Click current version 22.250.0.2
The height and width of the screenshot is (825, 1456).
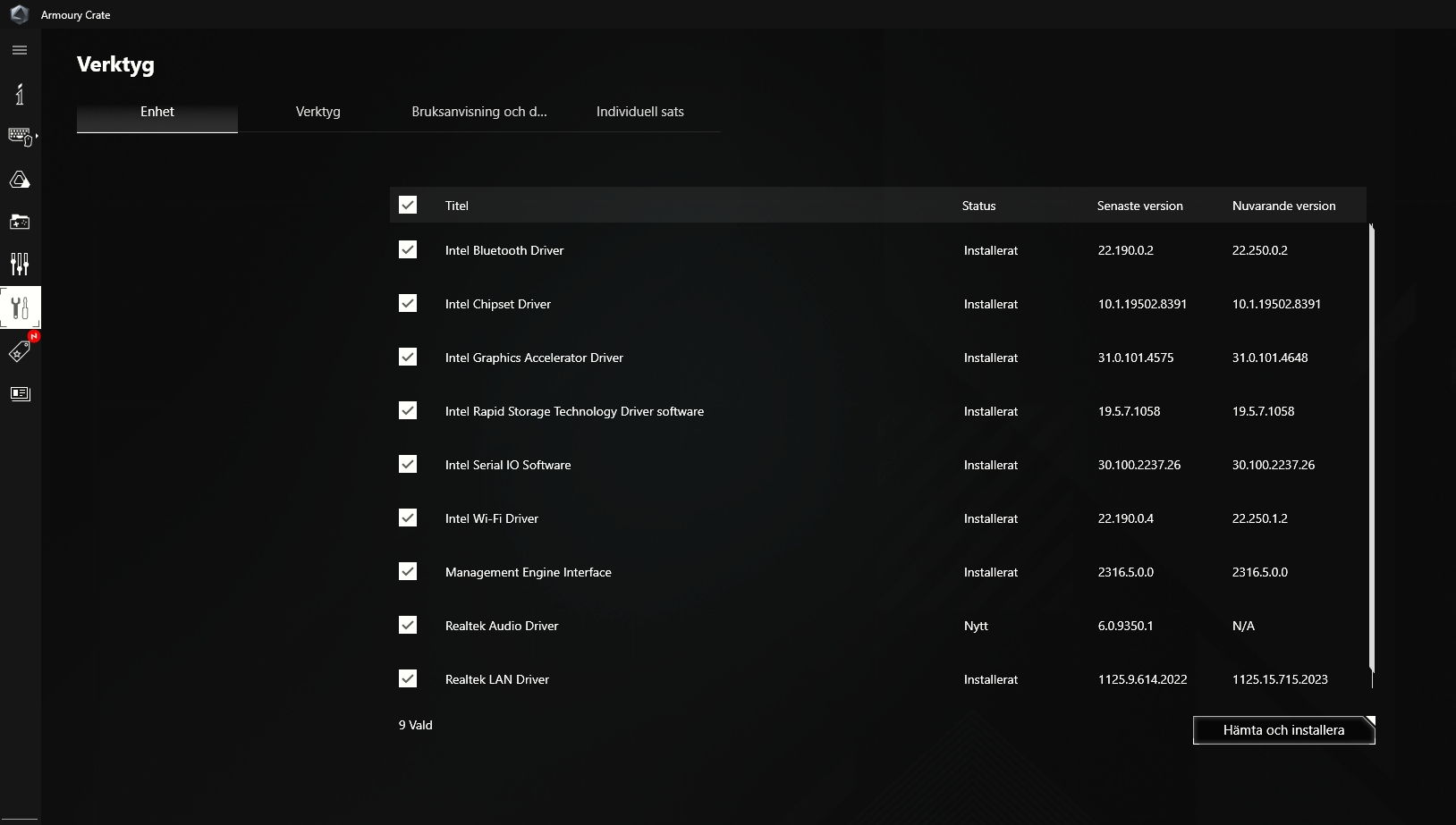1260,250
